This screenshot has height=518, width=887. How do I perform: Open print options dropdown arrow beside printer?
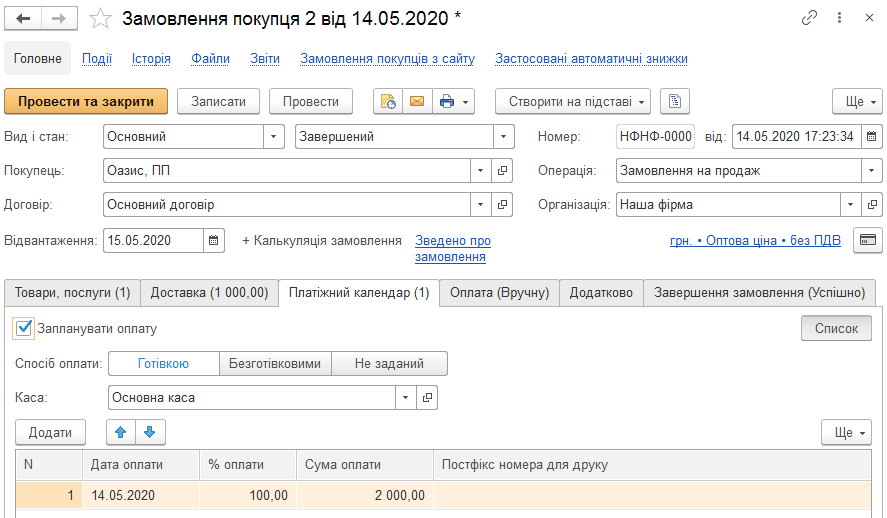(466, 102)
